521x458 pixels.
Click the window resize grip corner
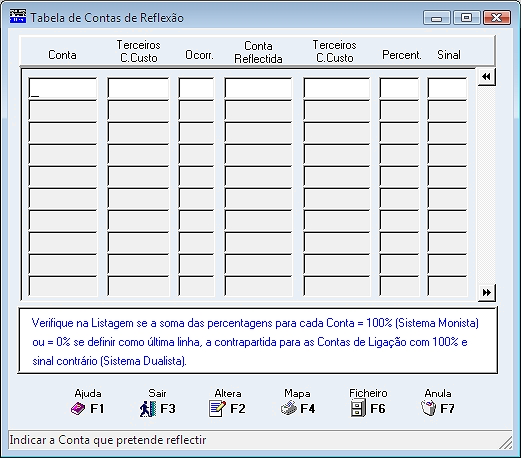click(506, 442)
